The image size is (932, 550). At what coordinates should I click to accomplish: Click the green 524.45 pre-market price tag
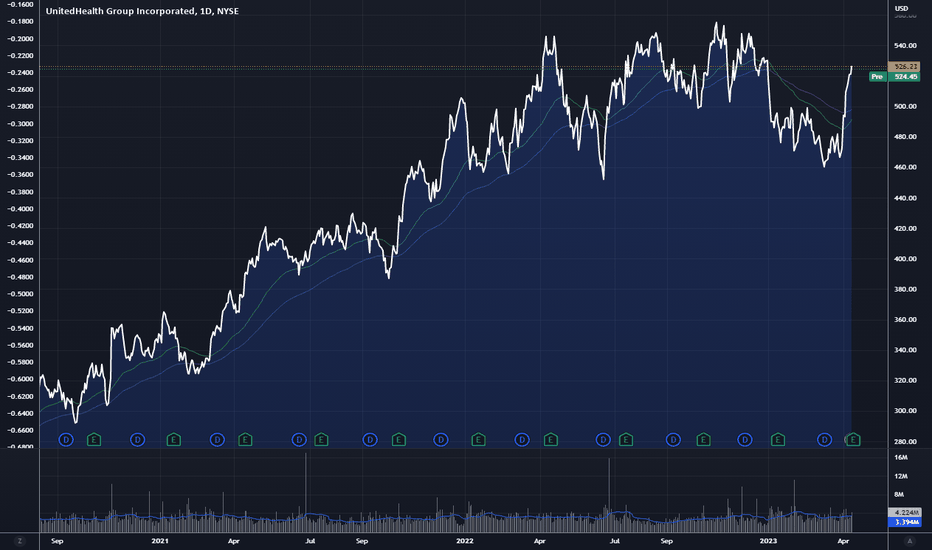[905, 77]
